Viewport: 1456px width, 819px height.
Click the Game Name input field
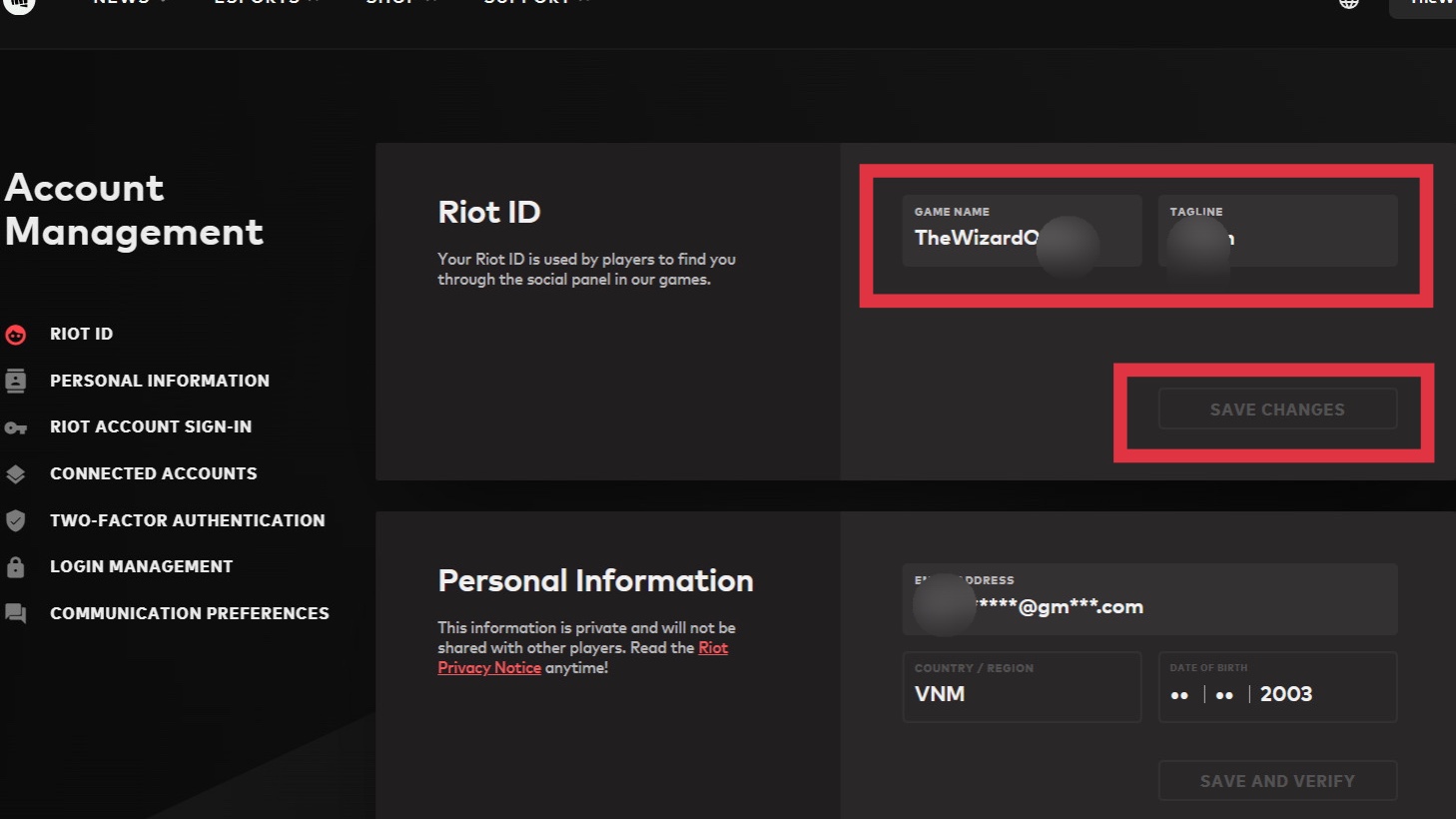pos(1022,231)
